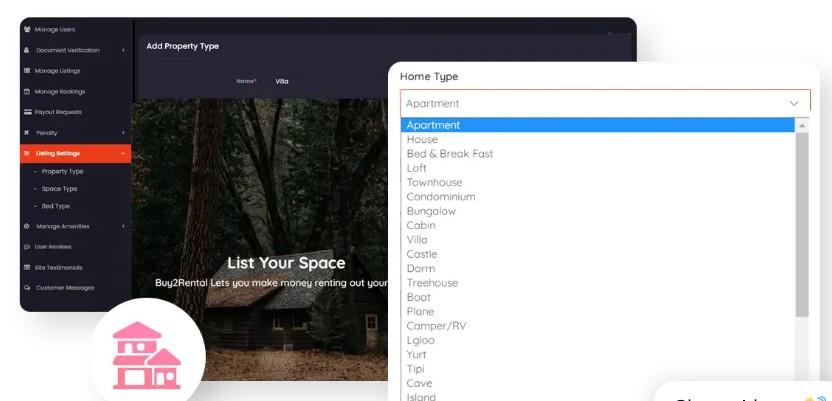Click the Manage Amenities icon
Screen dimensions: 832x401
pyautogui.click(x=27, y=226)
